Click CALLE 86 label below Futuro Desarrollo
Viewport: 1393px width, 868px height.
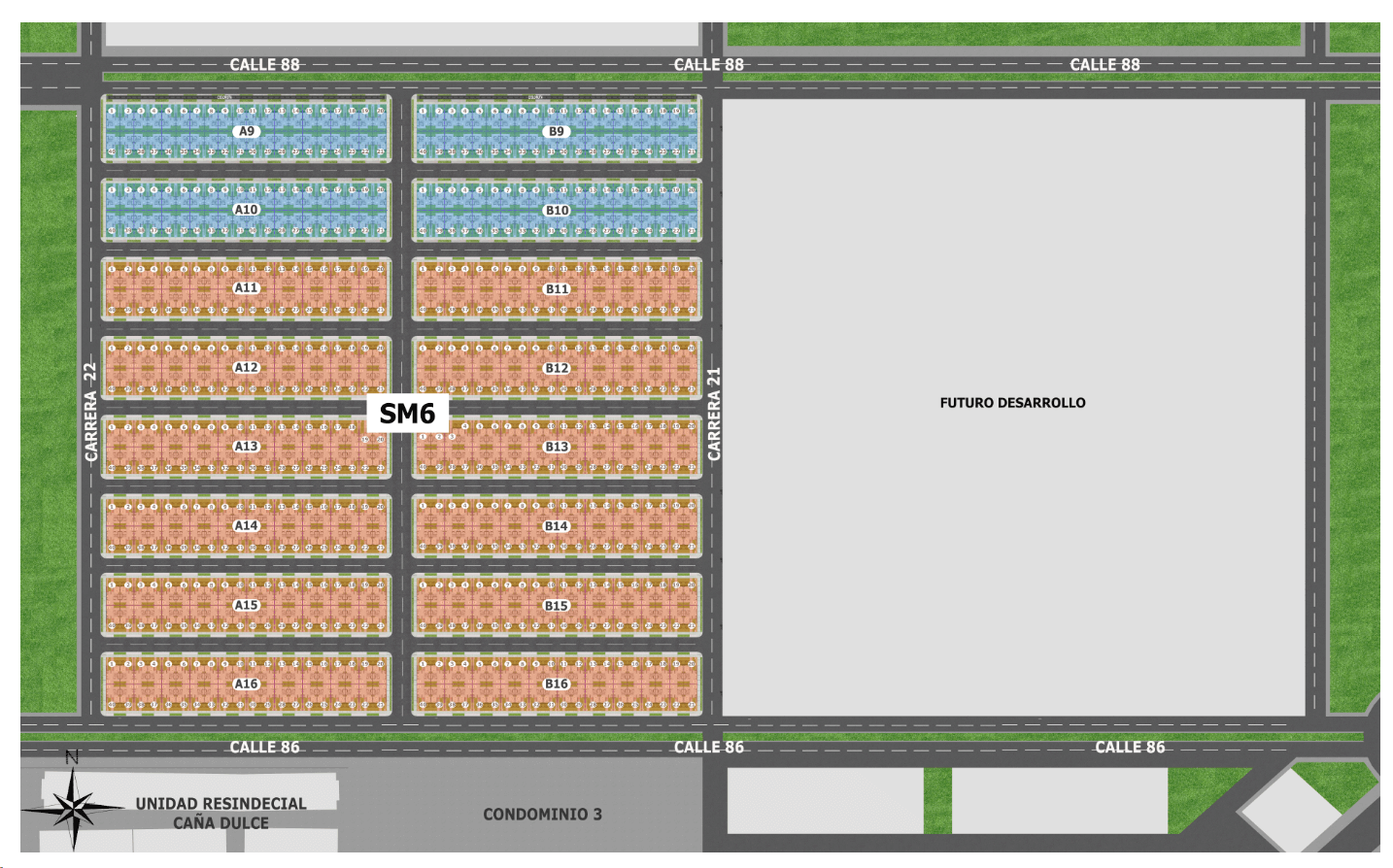tap(1130, 747)
